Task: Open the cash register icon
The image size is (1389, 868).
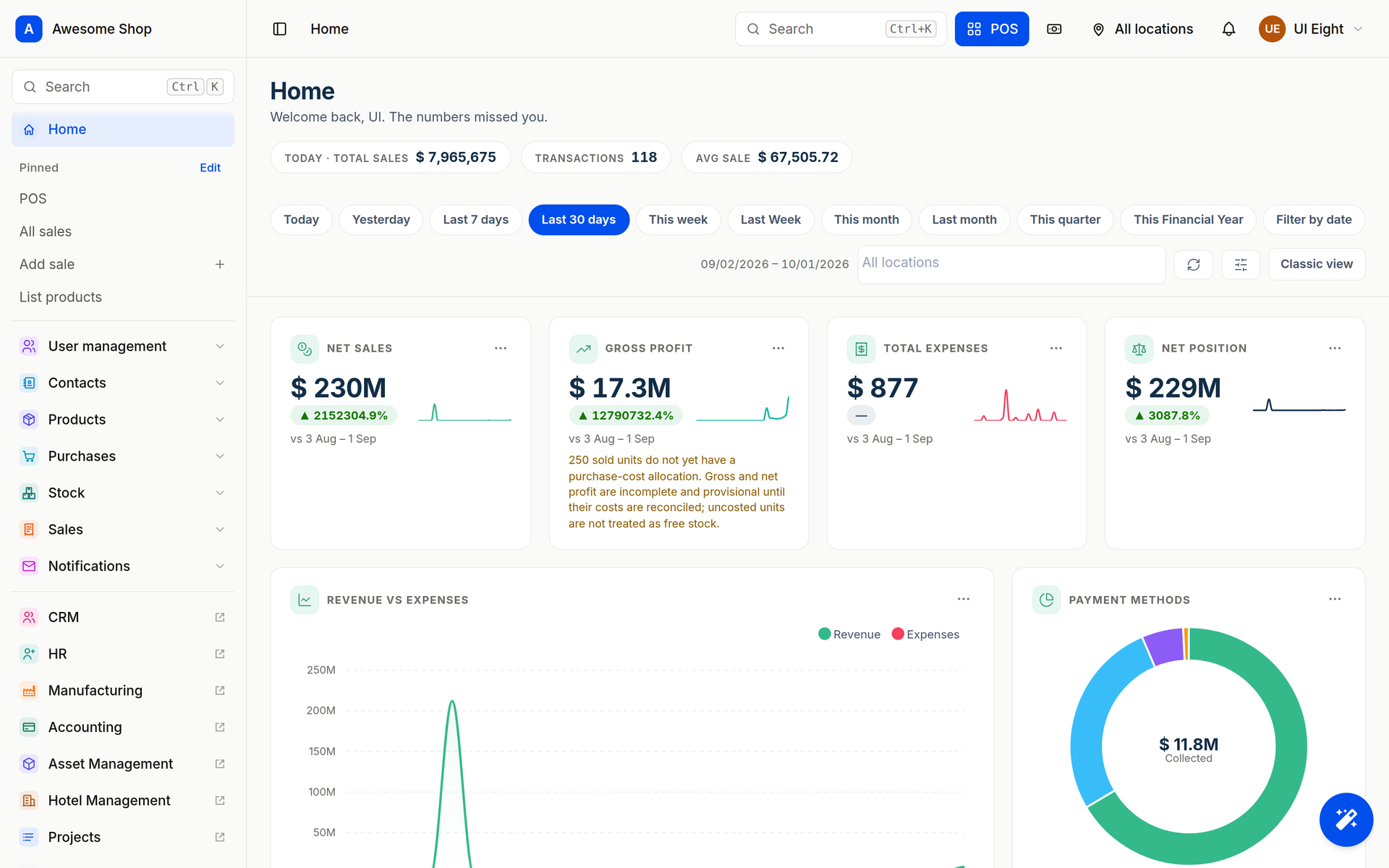Action: click(x=1054, y=29)
